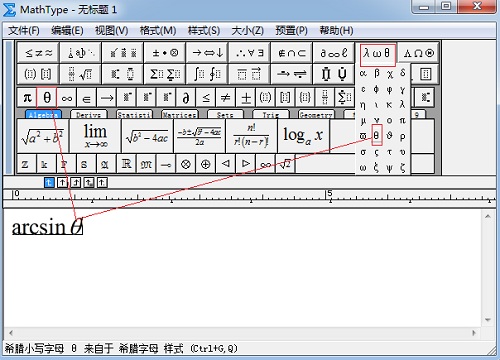Screen dimensions: 500x360
Task: Insert partial derivative symbol from small bar
Action: click(186, 98)
